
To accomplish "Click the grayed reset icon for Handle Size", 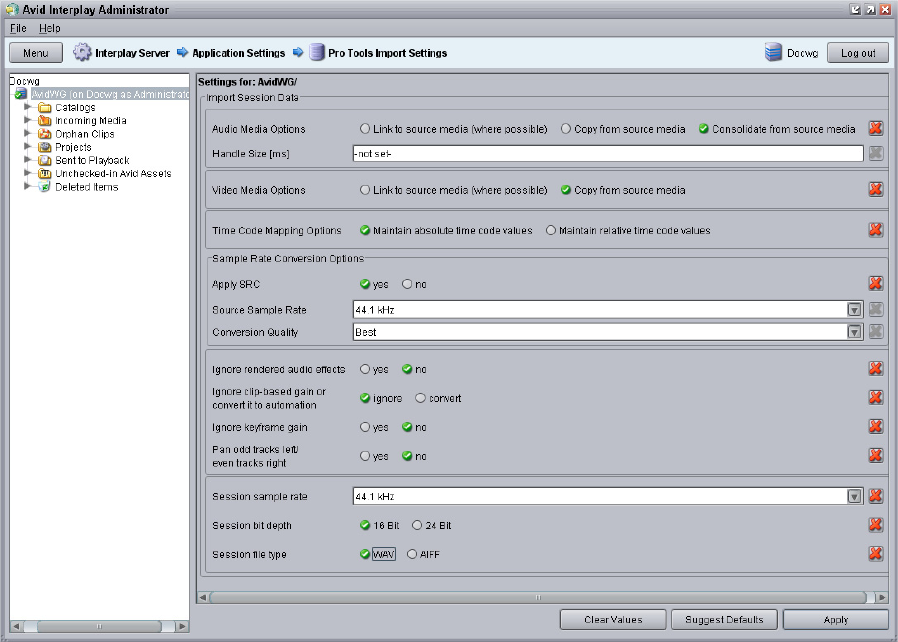I will [875, 153].
